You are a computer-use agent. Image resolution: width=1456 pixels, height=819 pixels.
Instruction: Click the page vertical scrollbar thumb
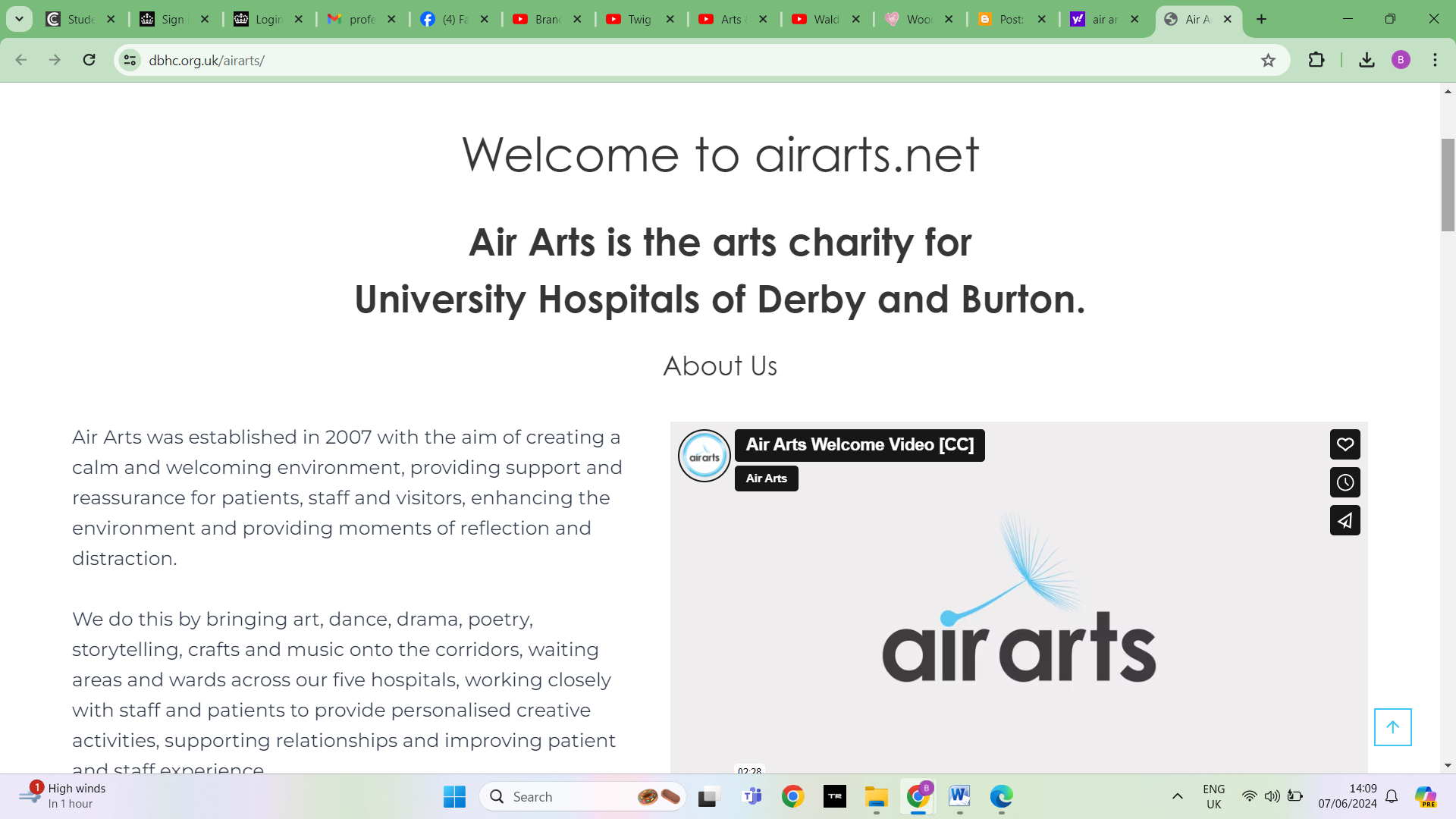[1448, 185]
